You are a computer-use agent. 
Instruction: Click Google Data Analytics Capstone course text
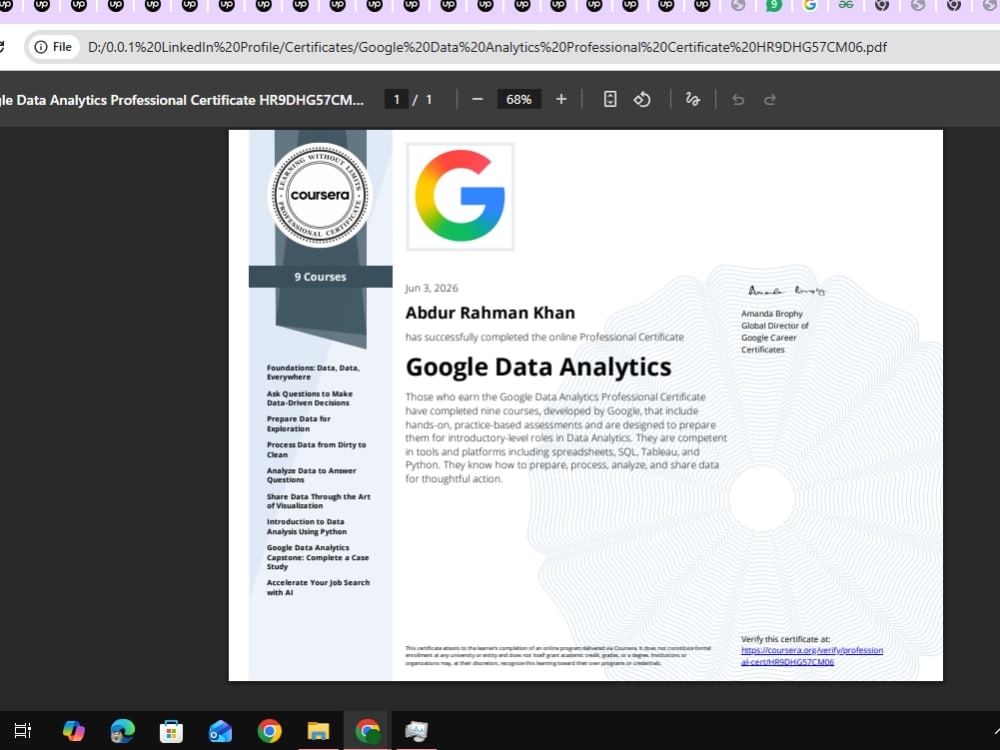[x=318, y=557]
